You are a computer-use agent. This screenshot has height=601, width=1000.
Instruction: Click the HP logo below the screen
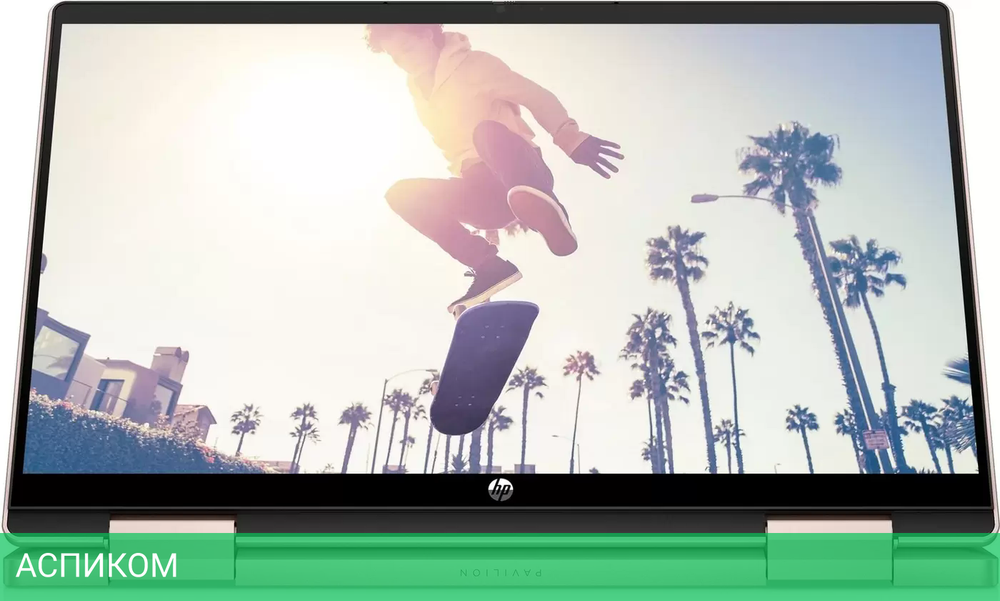click(x=500, y=489)
